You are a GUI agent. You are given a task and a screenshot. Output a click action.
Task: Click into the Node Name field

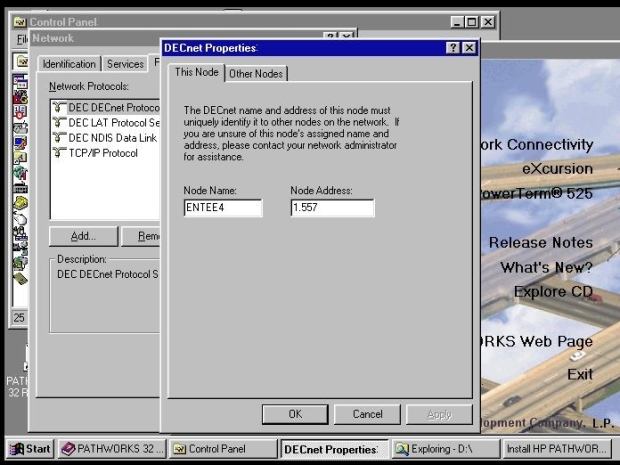tap(222, 208)
